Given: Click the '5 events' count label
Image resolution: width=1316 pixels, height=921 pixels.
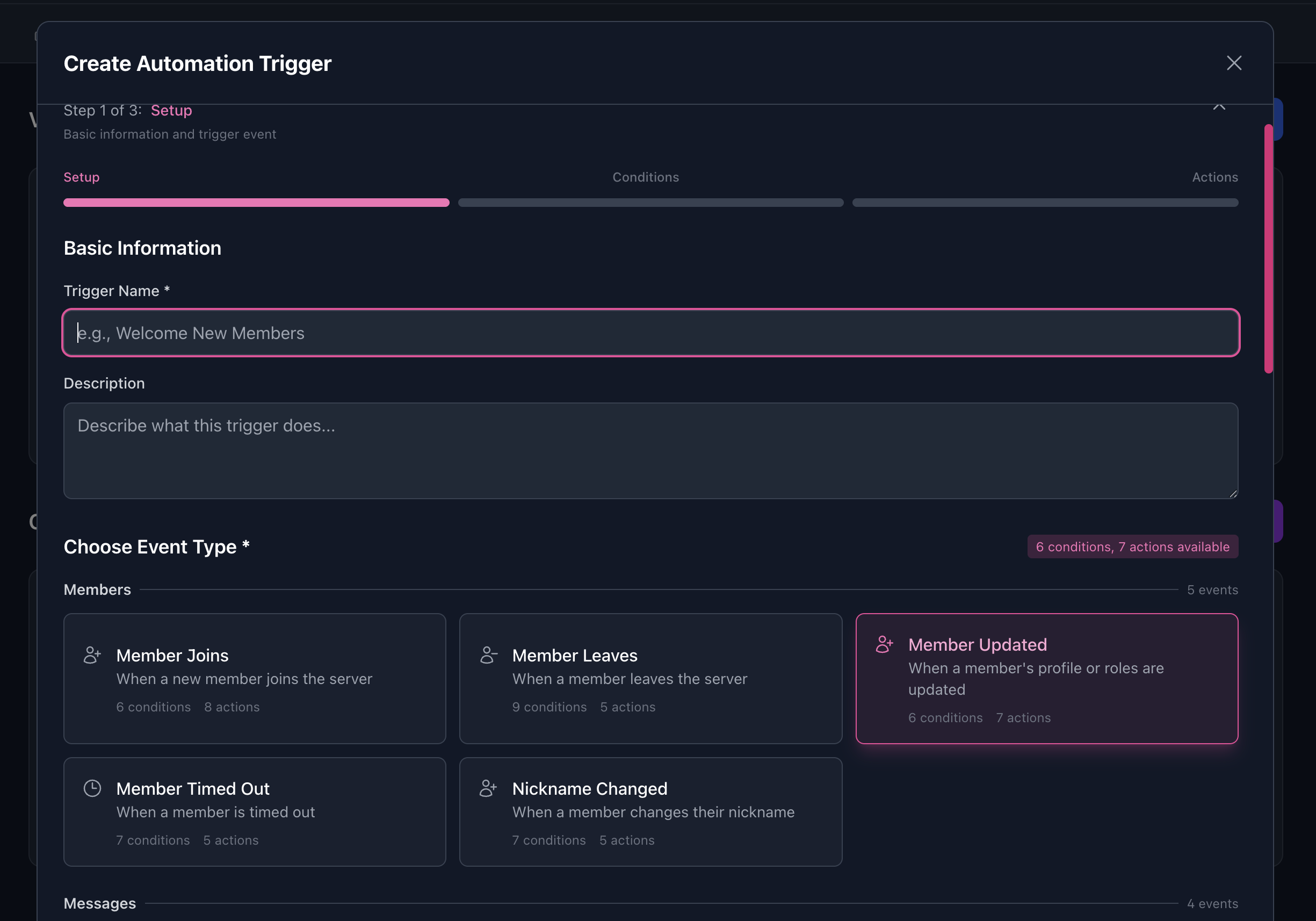Looking at the screenshot, I should click(1212, 589).
